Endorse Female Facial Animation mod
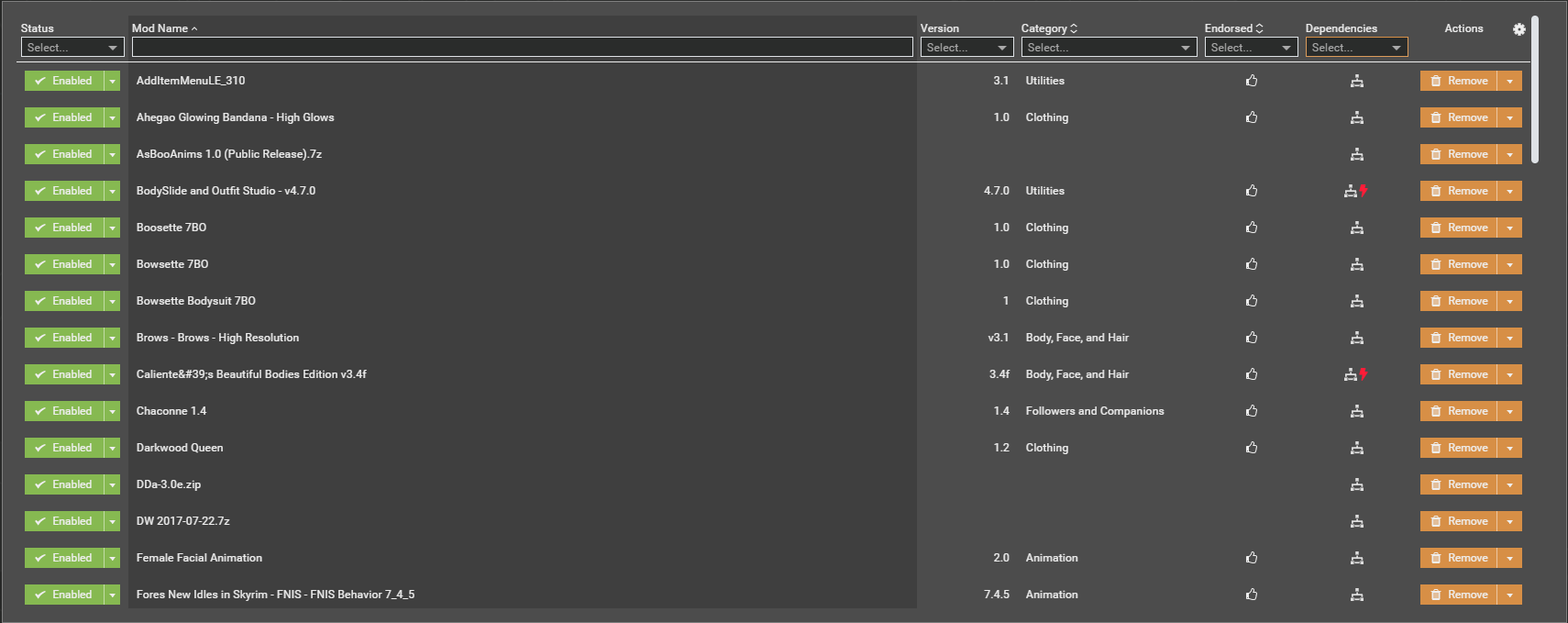 (1252, 558)
